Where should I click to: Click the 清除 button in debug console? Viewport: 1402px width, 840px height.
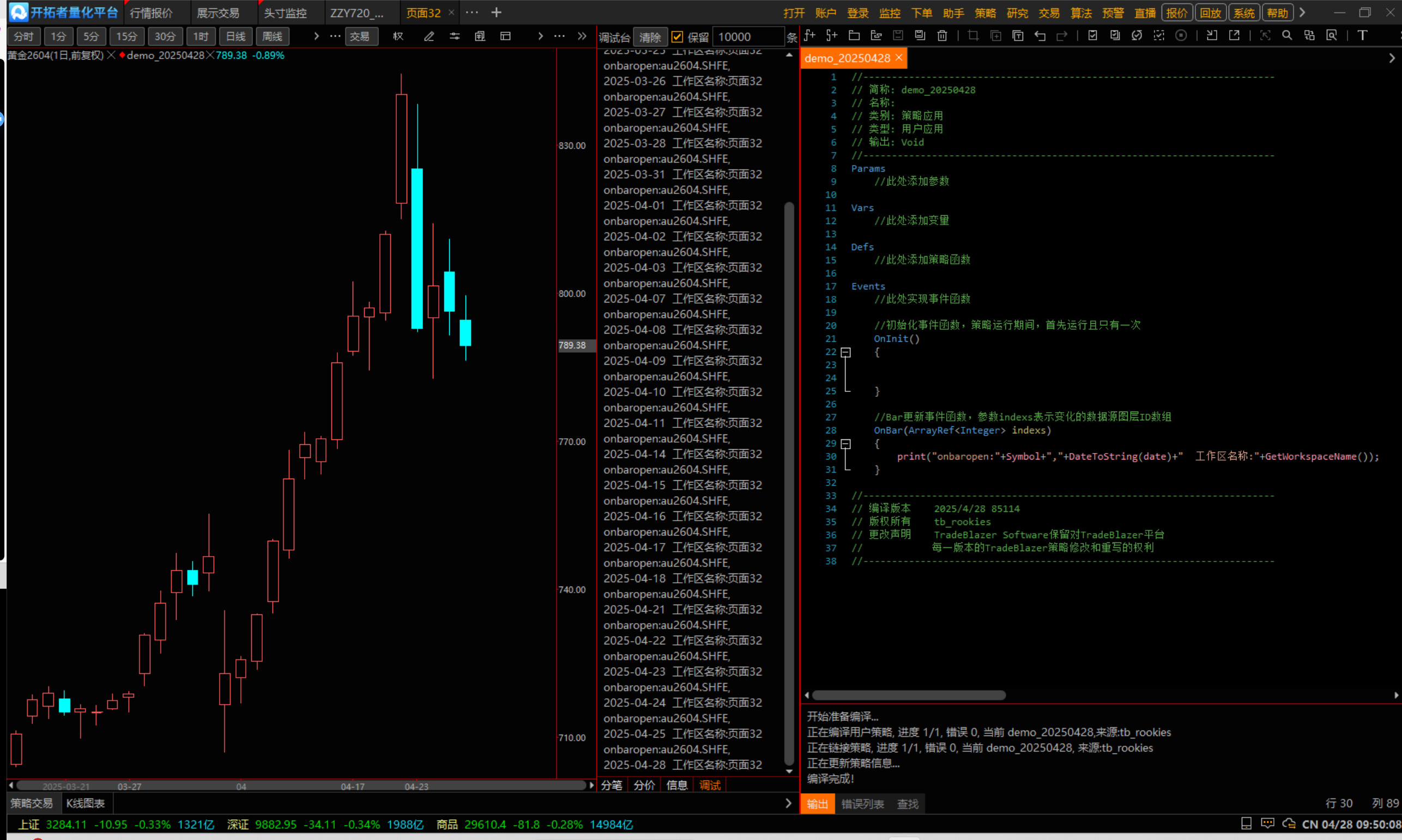pos(650,38)
